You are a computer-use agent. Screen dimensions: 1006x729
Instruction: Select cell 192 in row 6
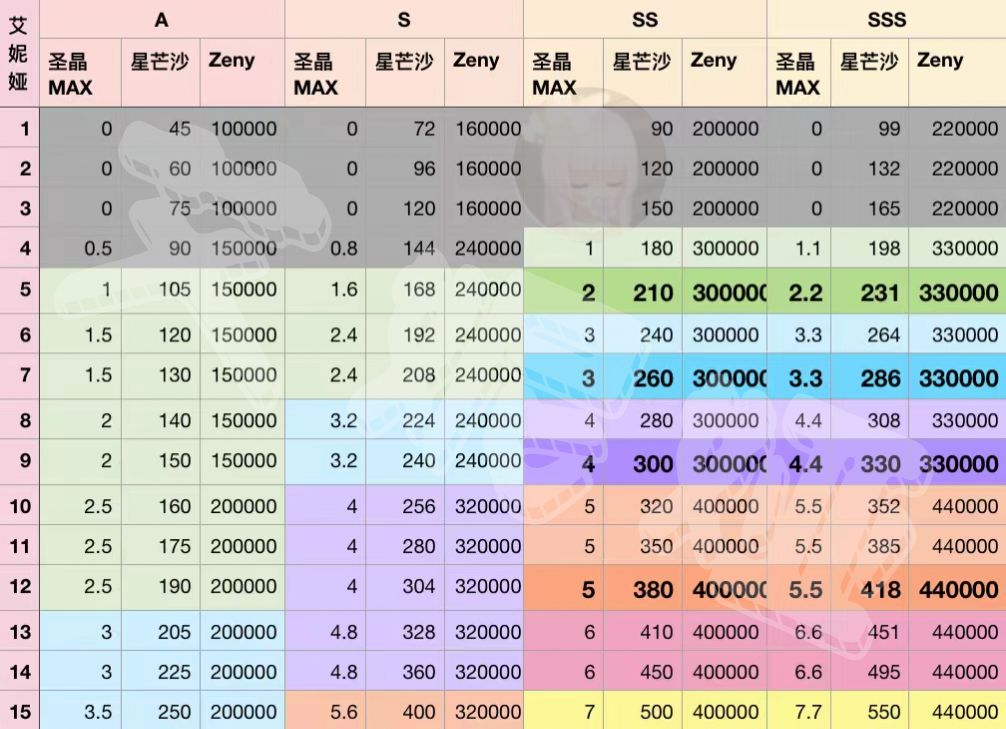(x=405, y=334)
